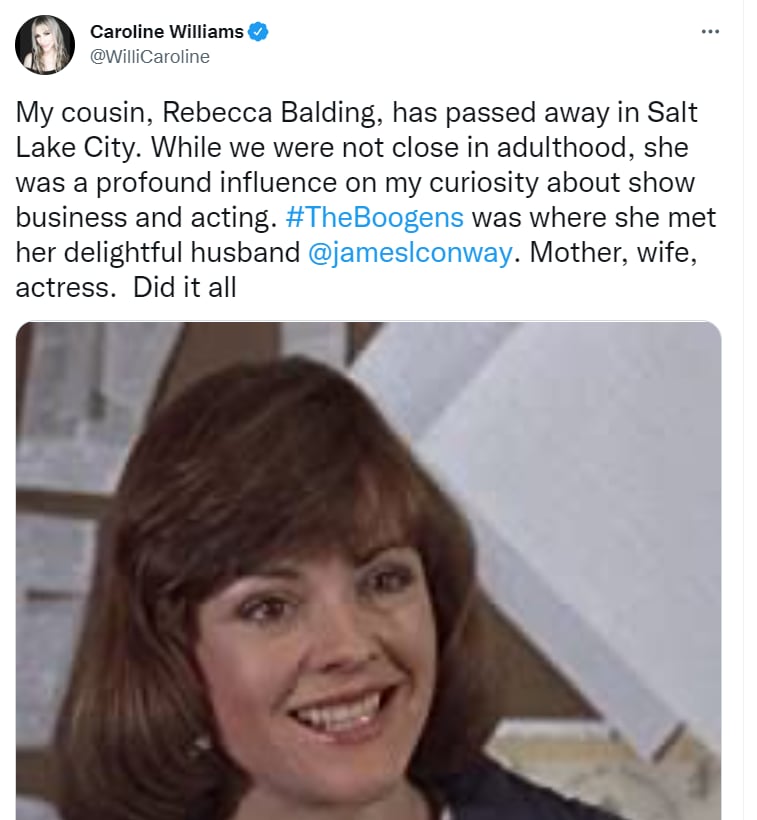Open Caroline Williams' profile avatar picture
The height and width of the screenshot is (820, 757).
(x=45, y=45)
